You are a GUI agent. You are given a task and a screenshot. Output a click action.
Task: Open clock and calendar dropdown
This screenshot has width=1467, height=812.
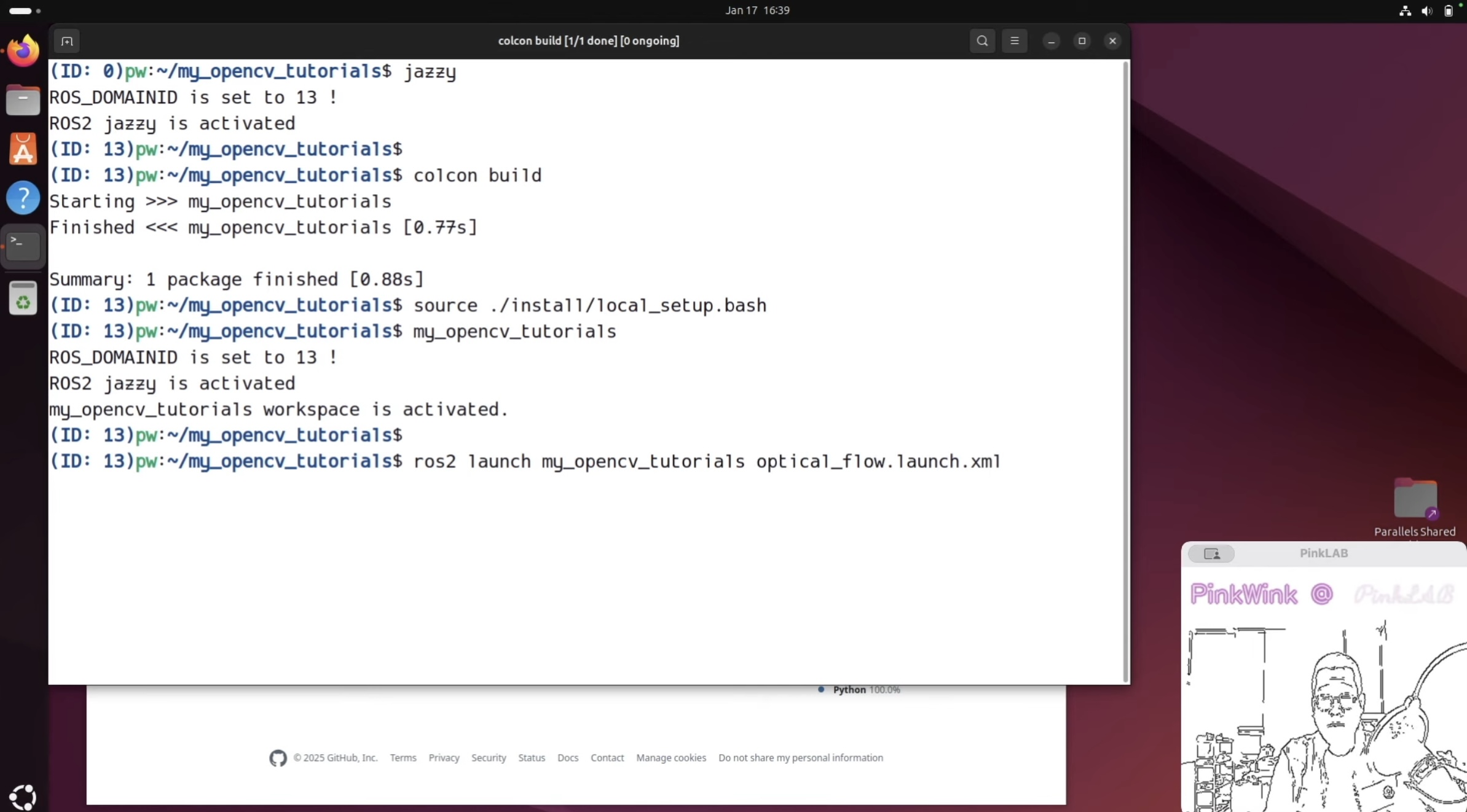(757, 10)
